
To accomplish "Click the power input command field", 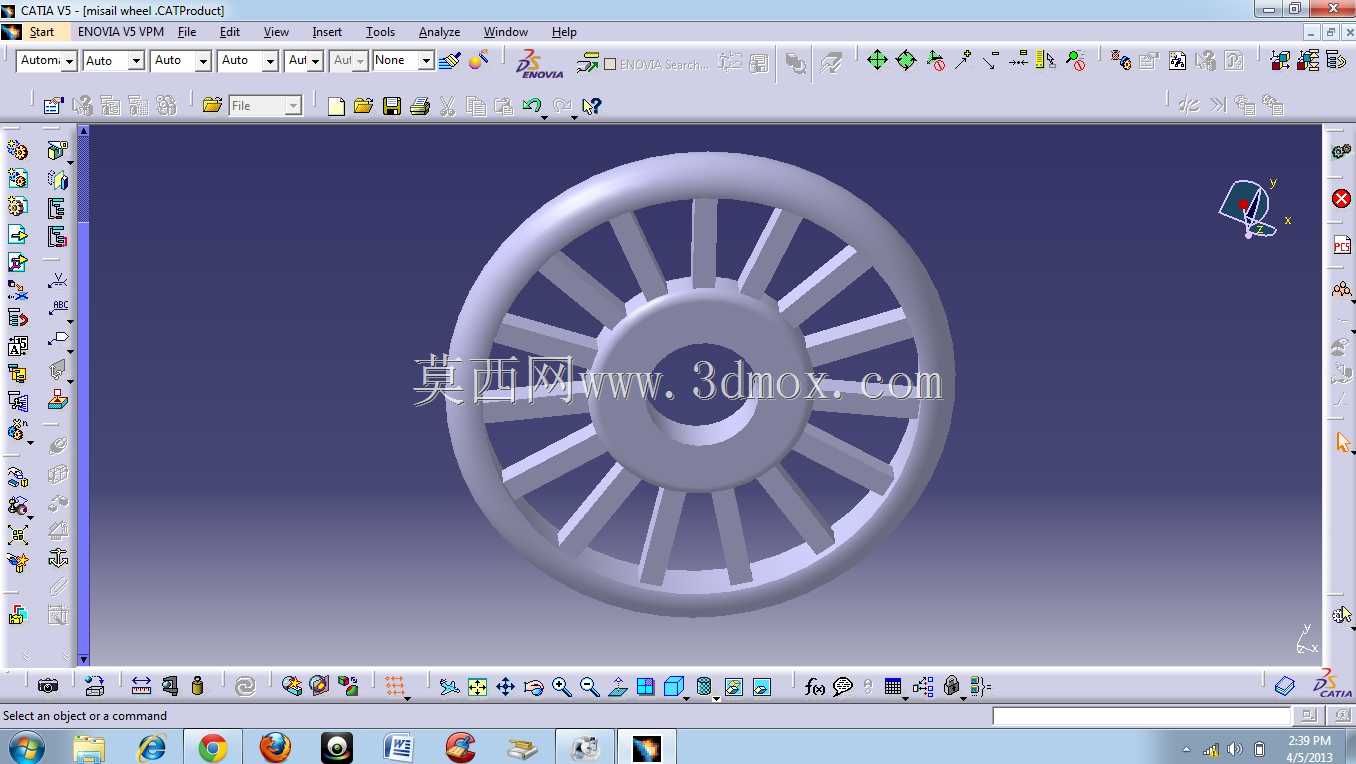I will coord(1142,716).
